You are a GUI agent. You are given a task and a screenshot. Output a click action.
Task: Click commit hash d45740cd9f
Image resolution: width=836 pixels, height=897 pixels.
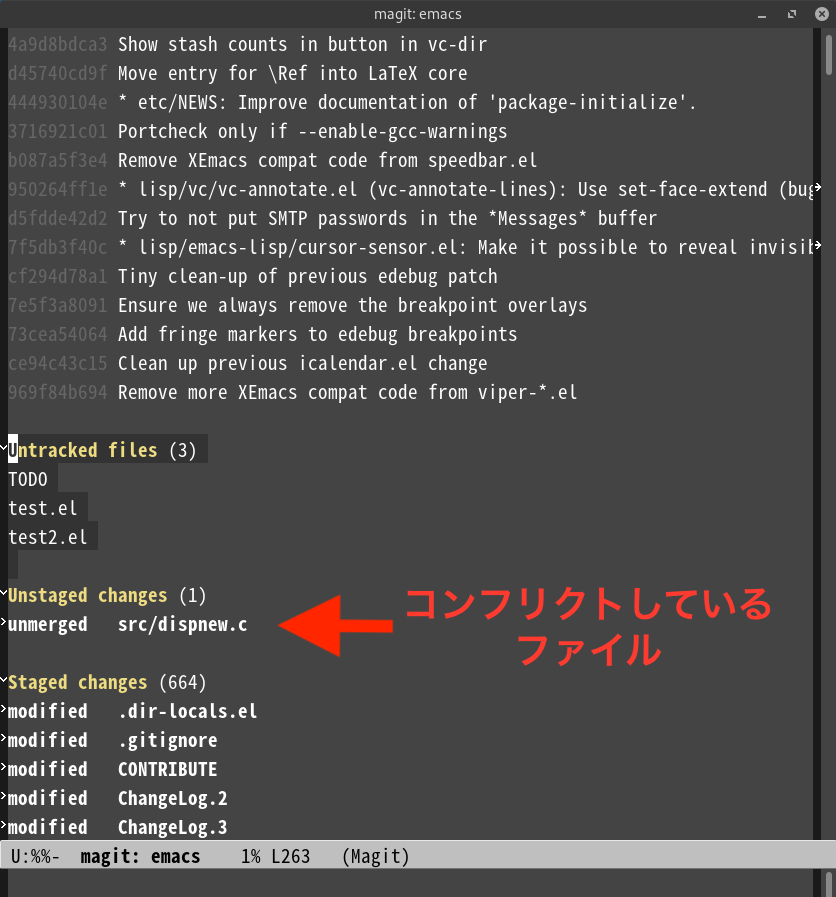point(58,74)
